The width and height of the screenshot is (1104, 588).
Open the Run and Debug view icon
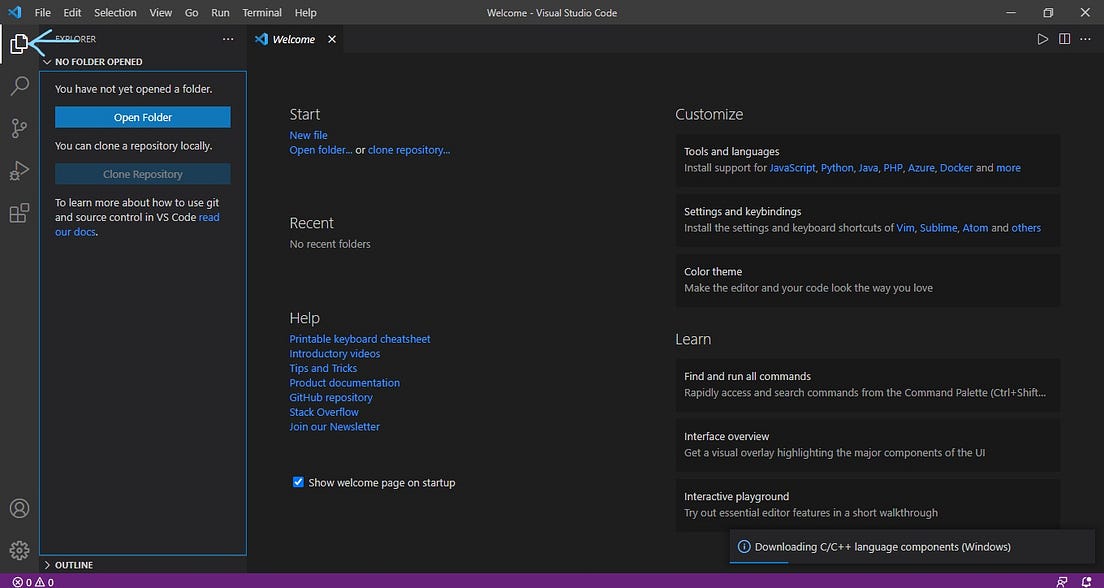[x=19, y=170]
